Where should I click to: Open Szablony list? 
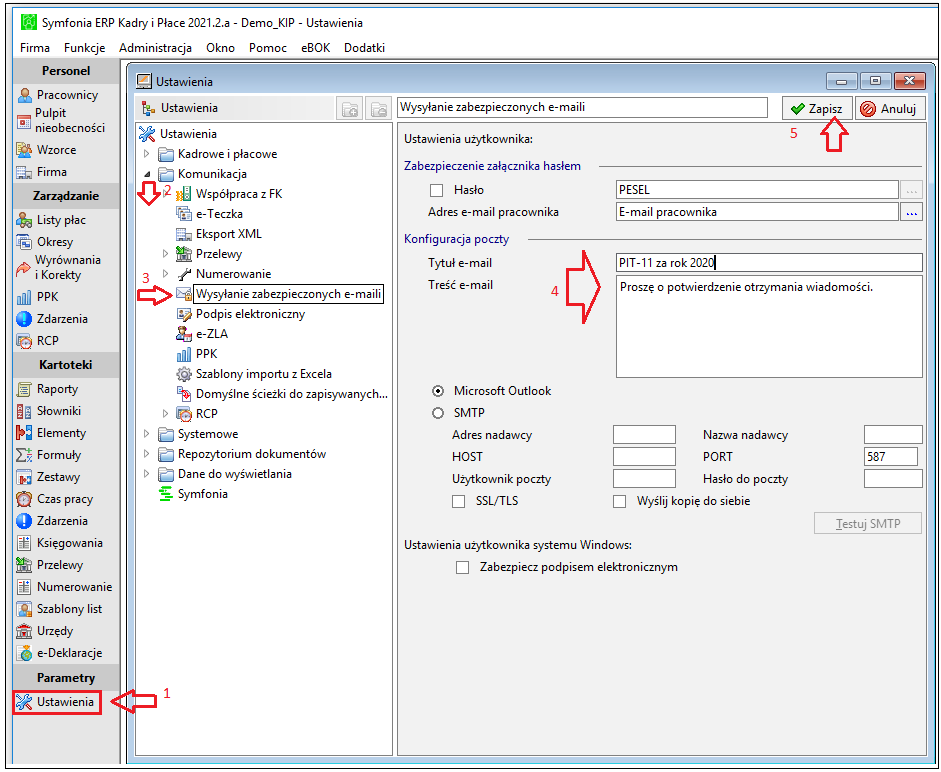point(60,609)
